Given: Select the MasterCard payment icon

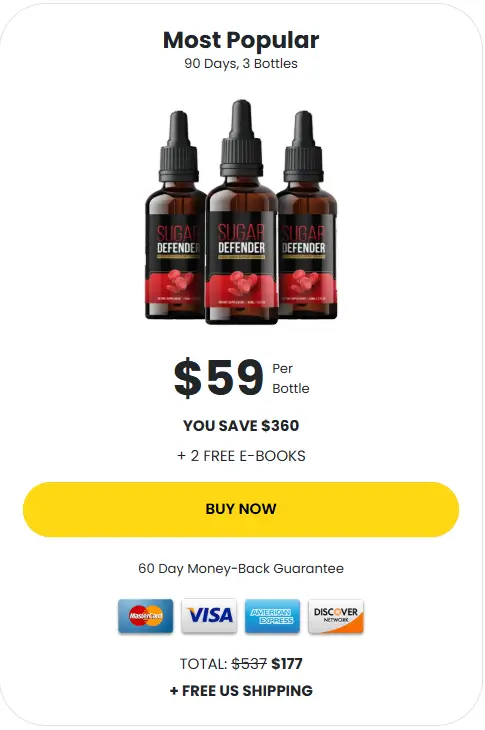Looking at the screenshot, I should pos(146,616).
